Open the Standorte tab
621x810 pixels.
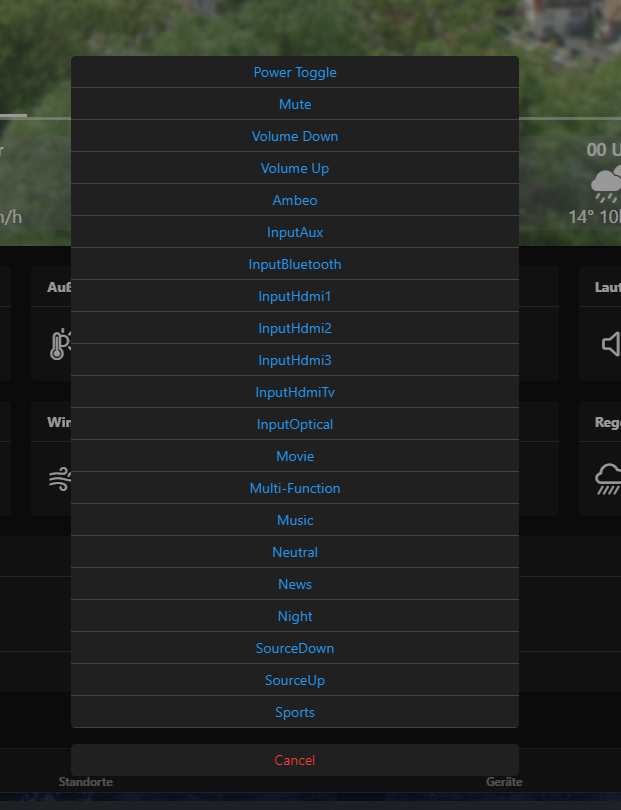point(86,782)
